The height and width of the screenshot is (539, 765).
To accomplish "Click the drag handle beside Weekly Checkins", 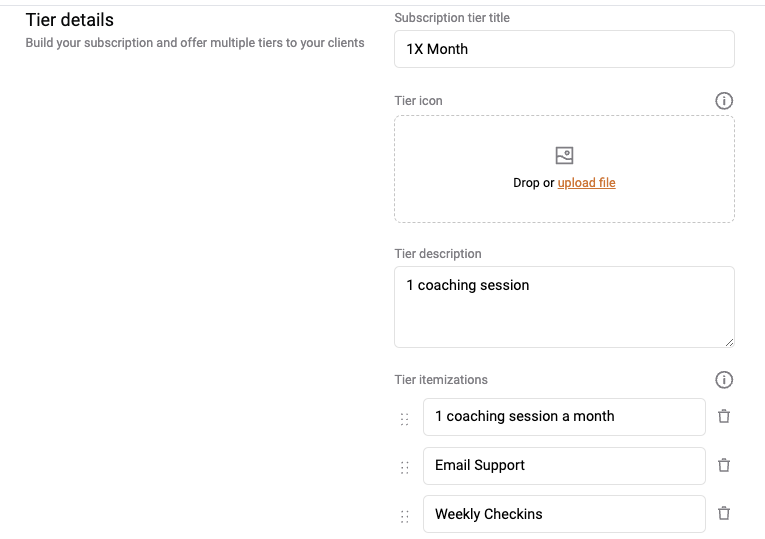I will [404, 517].
